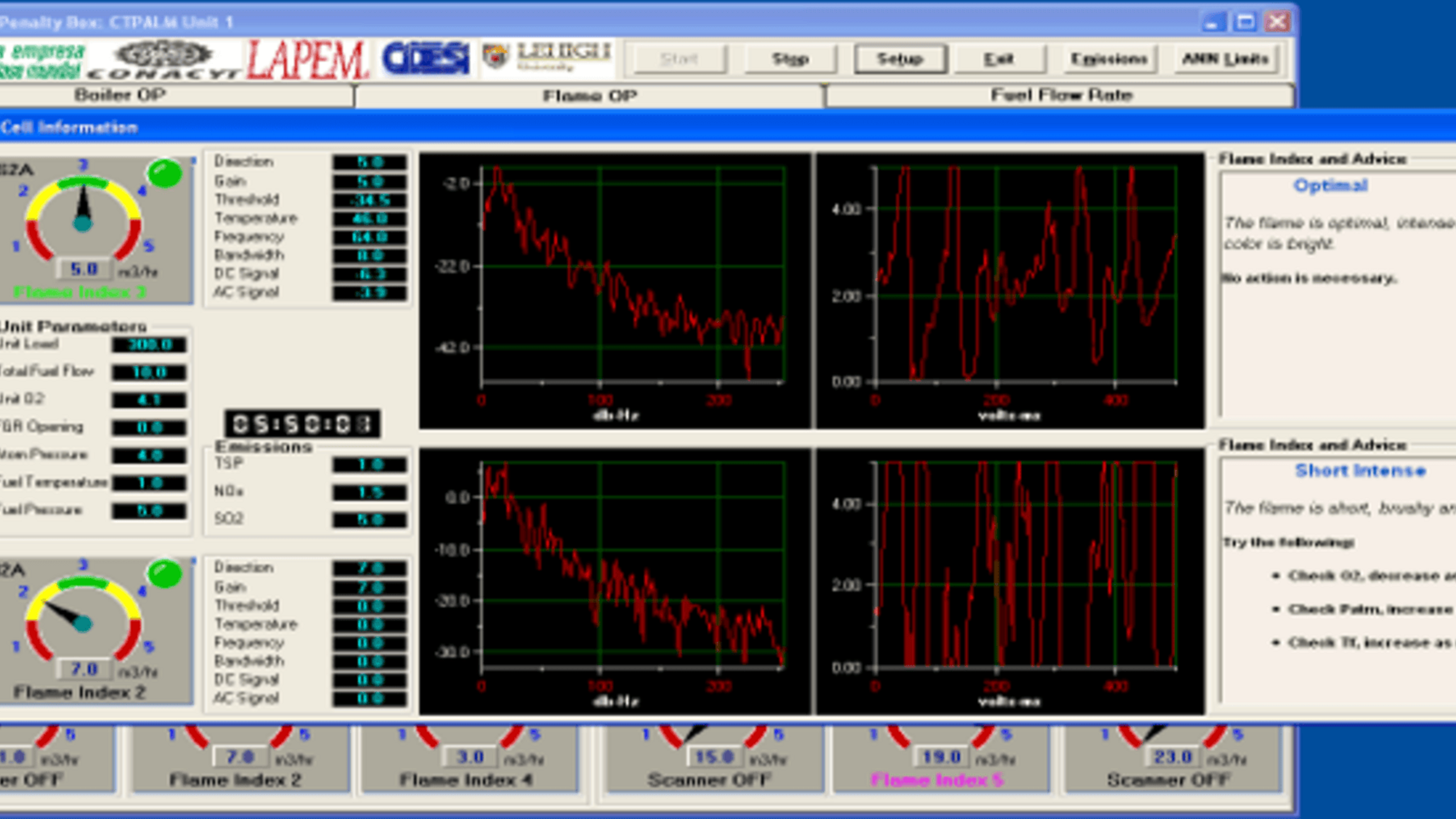Select the Fuel Flow Rate tab
This screenshot has width=1456, height=819.
[1060, 95]
